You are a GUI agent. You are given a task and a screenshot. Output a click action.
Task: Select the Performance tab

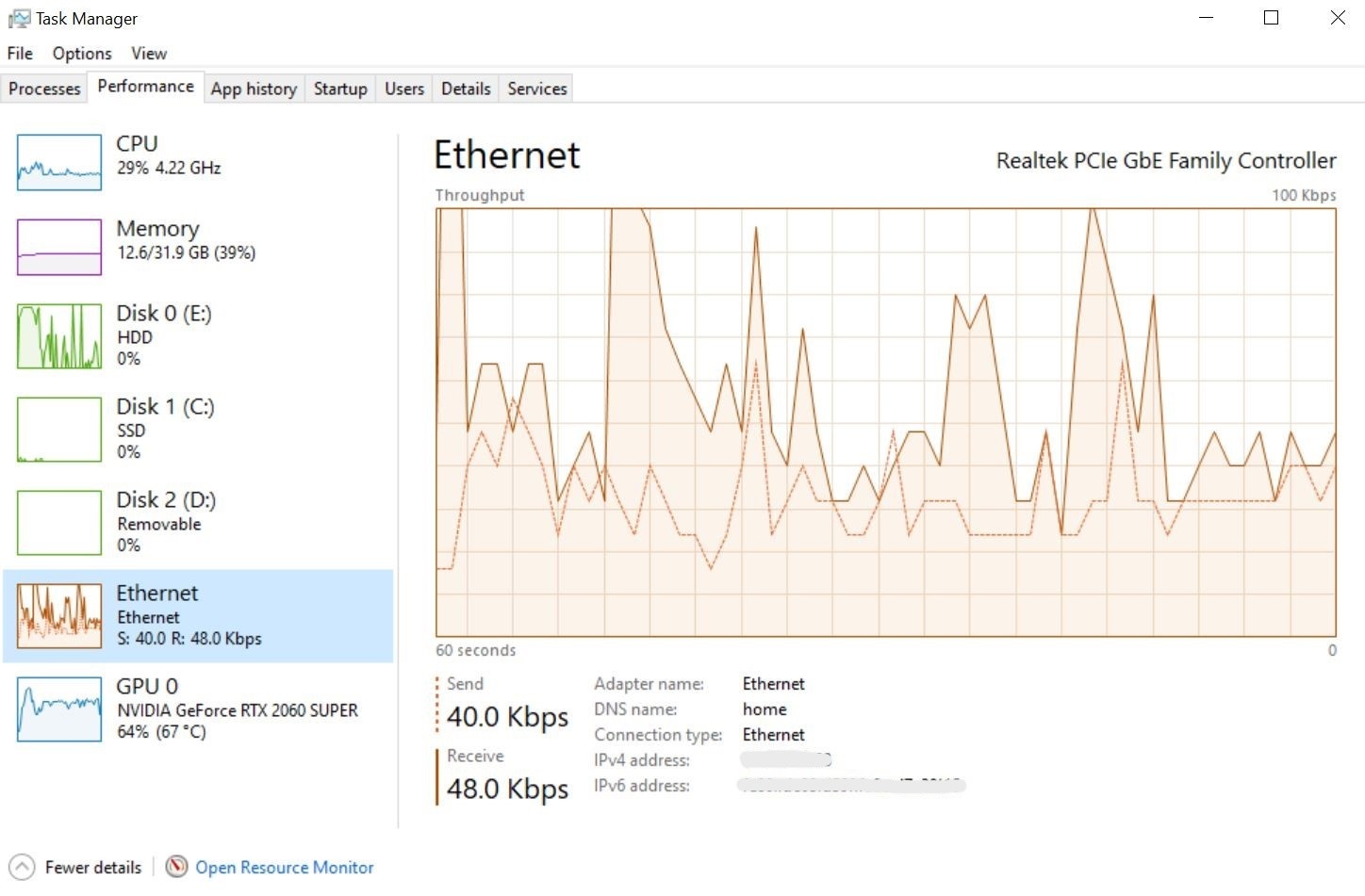146,87
